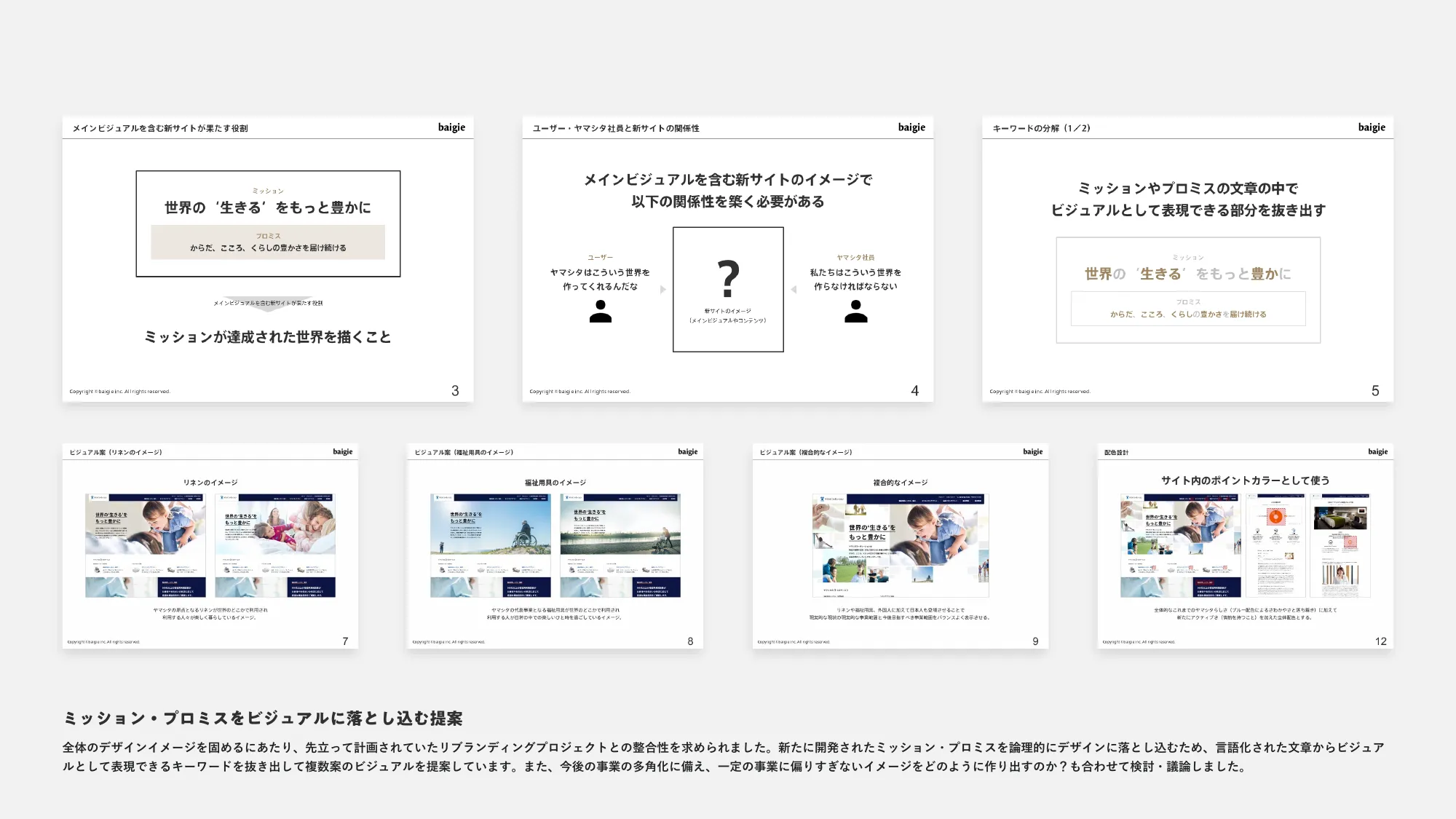Viewport: 1456px width, 819px height.
Task: Click the downward arrow labeled メインビジュアルを含む新サイトが果たす役割
Action: point(268,304)
